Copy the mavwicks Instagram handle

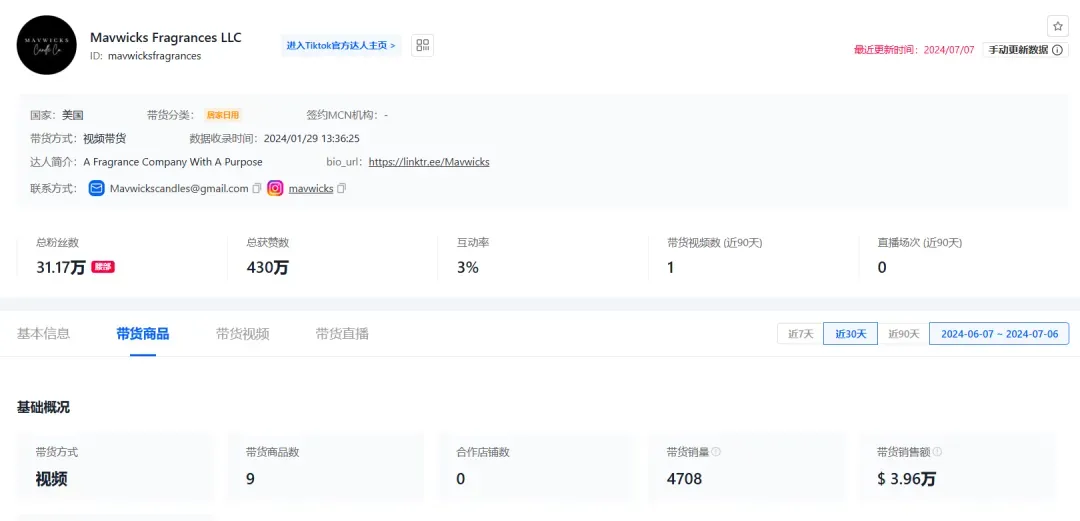pos(342,188)
